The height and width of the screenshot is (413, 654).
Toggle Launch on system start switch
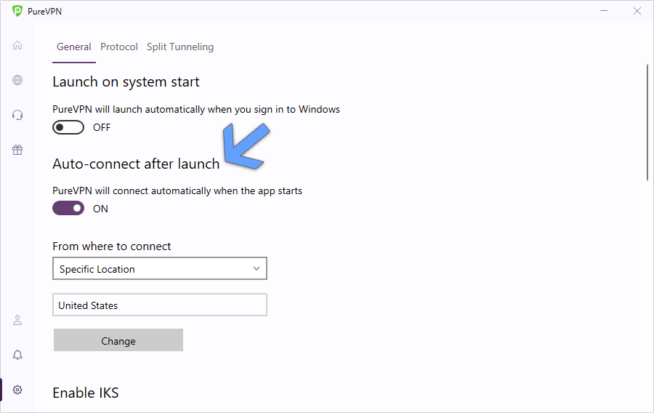(68, 127)
